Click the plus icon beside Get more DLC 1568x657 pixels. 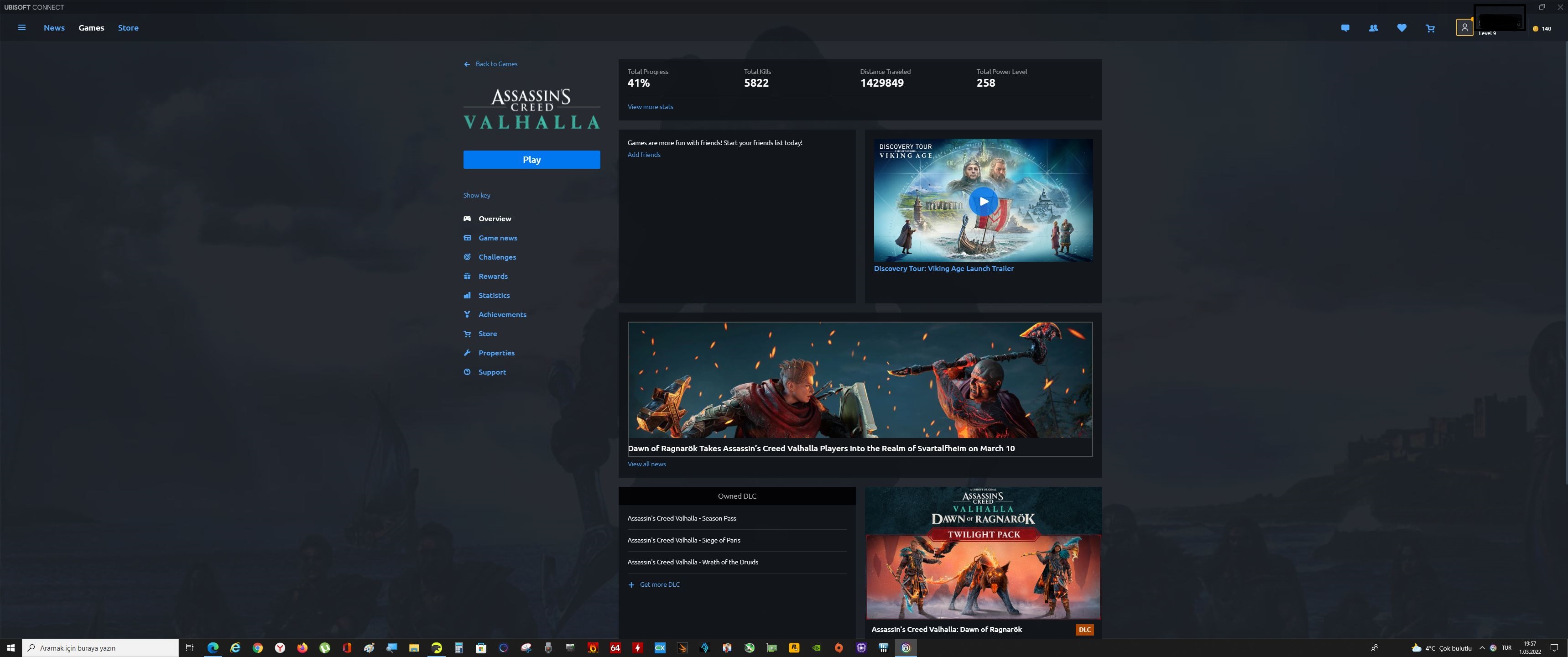click(631, 584)
